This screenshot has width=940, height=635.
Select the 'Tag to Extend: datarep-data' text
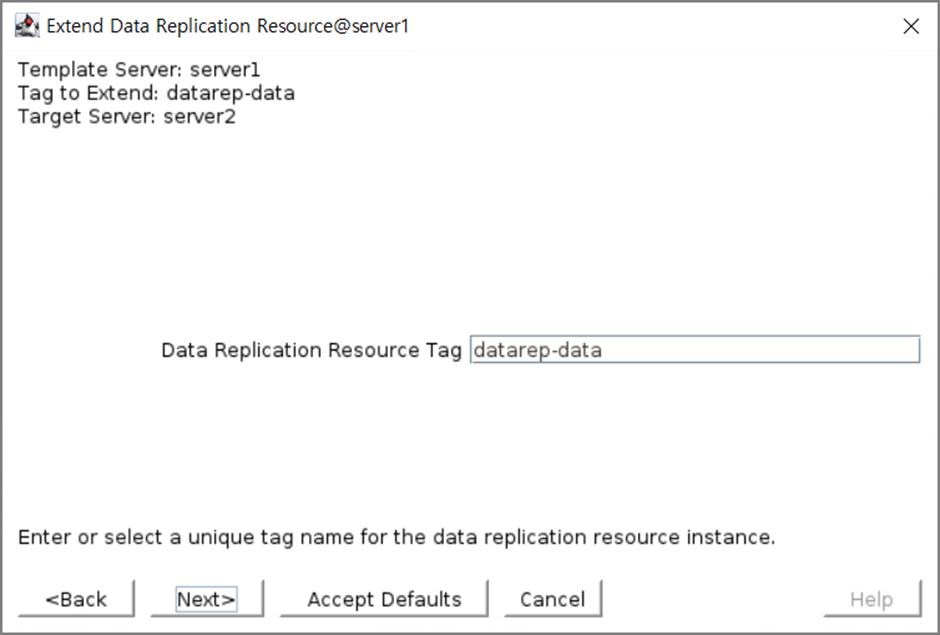point(156,93)
